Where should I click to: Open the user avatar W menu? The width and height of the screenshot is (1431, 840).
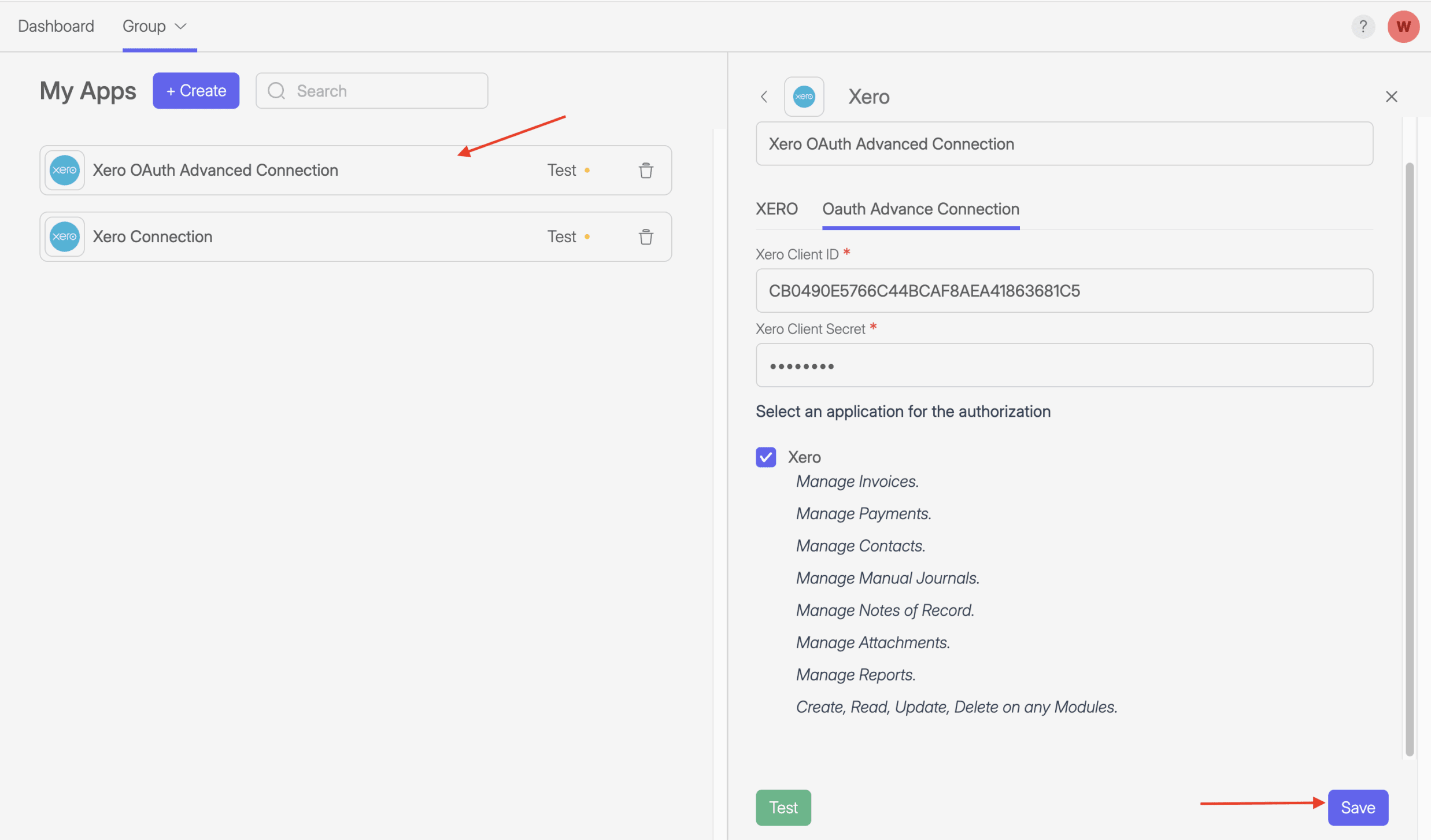pos(1403,27)
